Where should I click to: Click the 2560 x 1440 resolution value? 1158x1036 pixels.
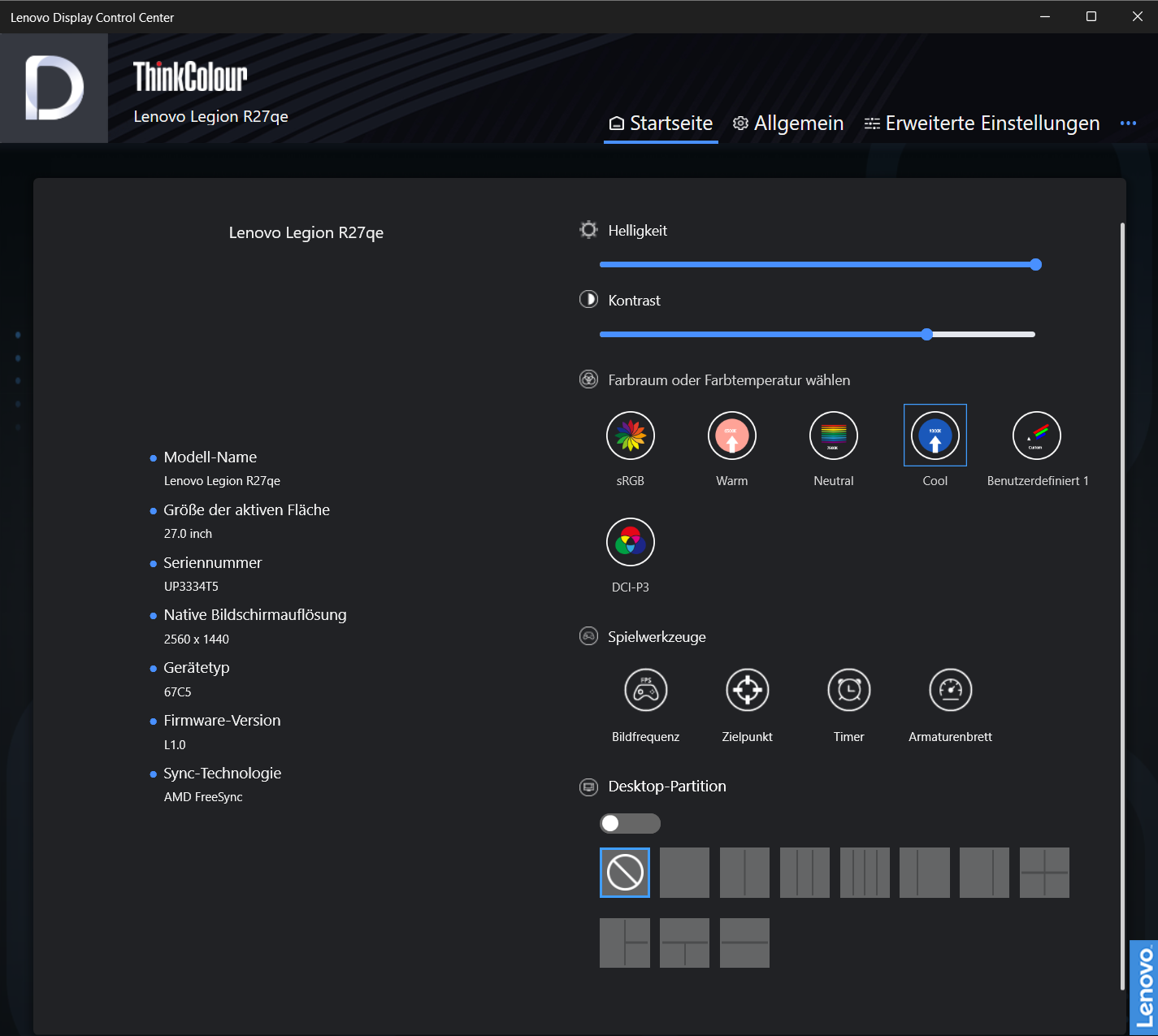tap(197, 639)
